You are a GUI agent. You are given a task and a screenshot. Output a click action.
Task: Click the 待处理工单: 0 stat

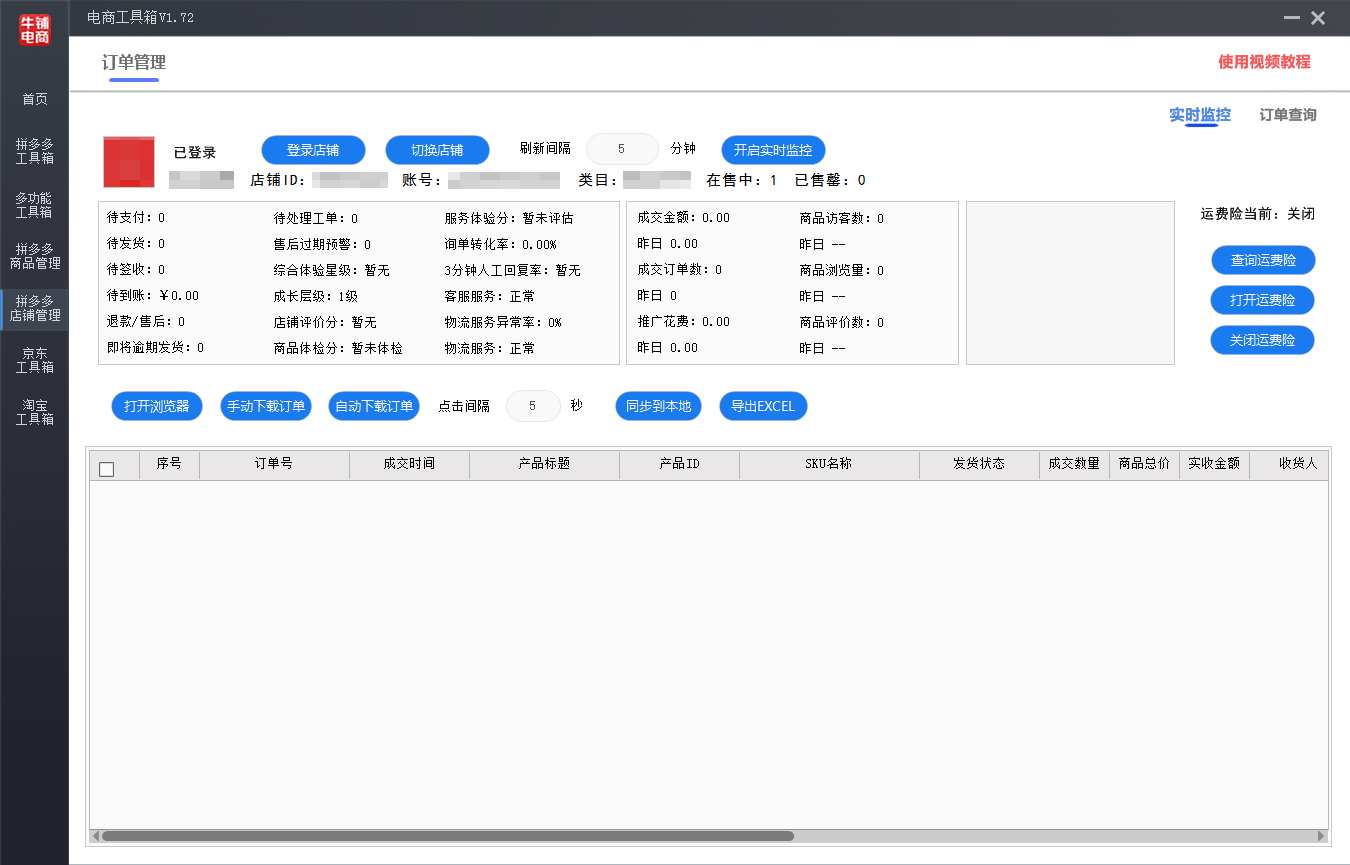(x=316, y=218)
